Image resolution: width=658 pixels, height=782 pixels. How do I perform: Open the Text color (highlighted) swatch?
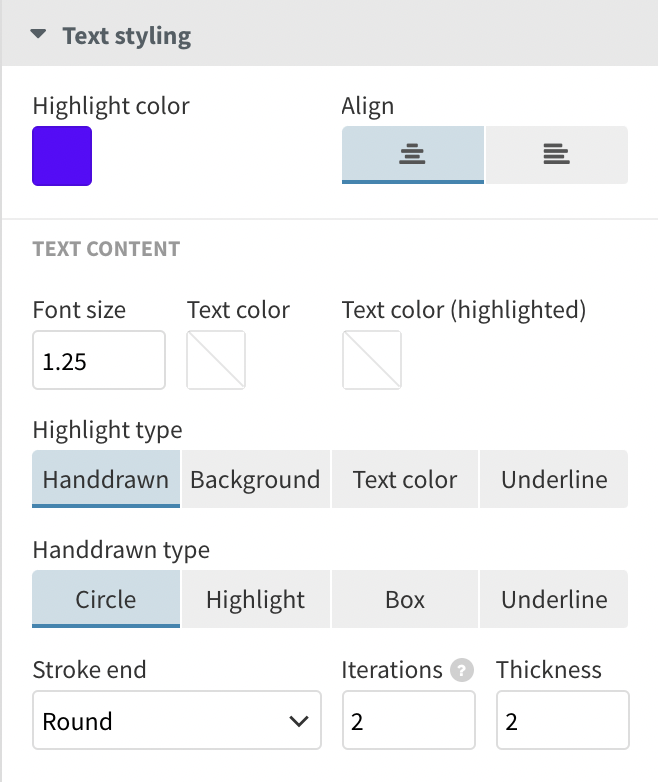(372, 360)
